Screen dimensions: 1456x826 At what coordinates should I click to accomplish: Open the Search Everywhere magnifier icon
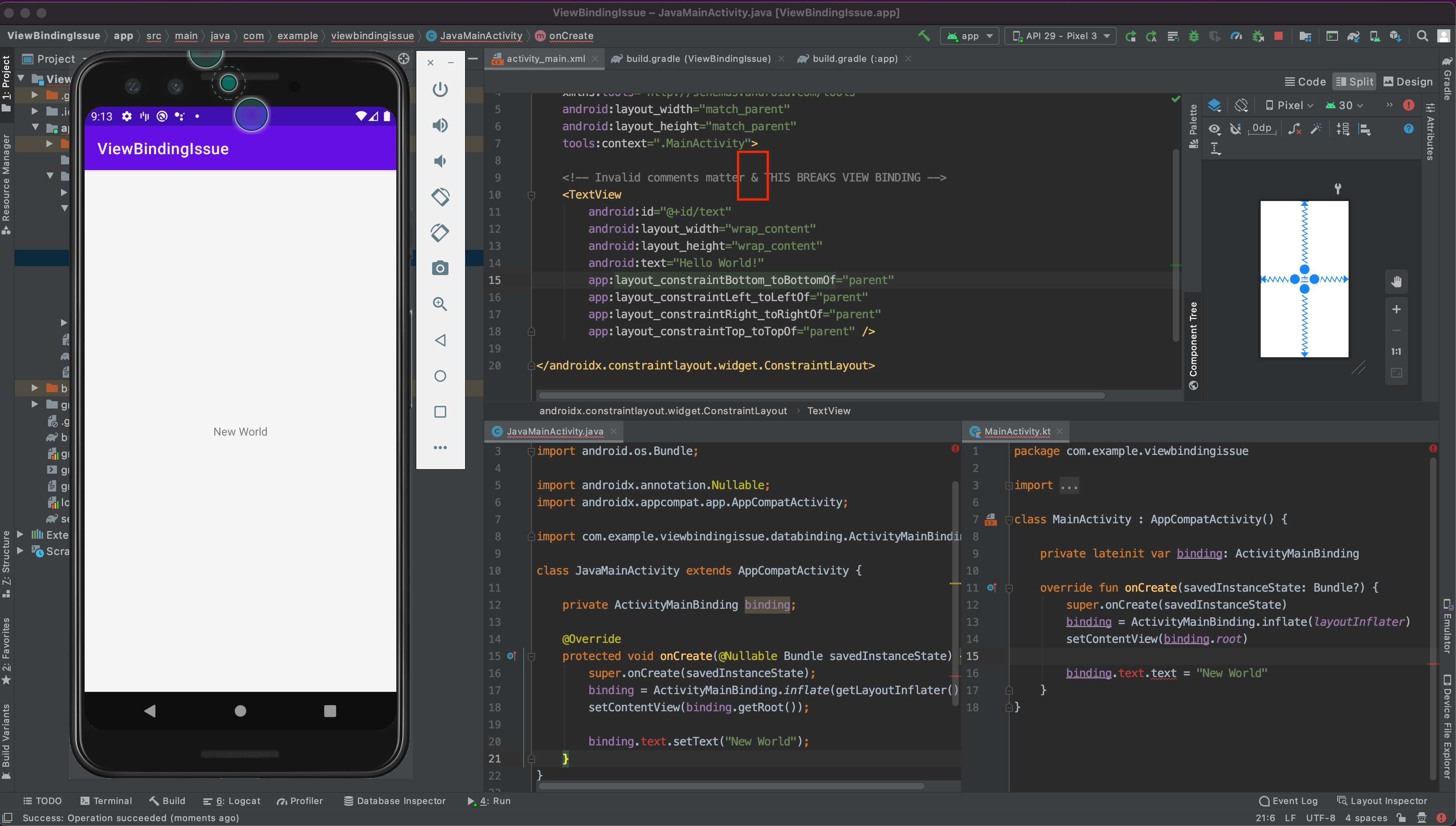(1422, 36)
